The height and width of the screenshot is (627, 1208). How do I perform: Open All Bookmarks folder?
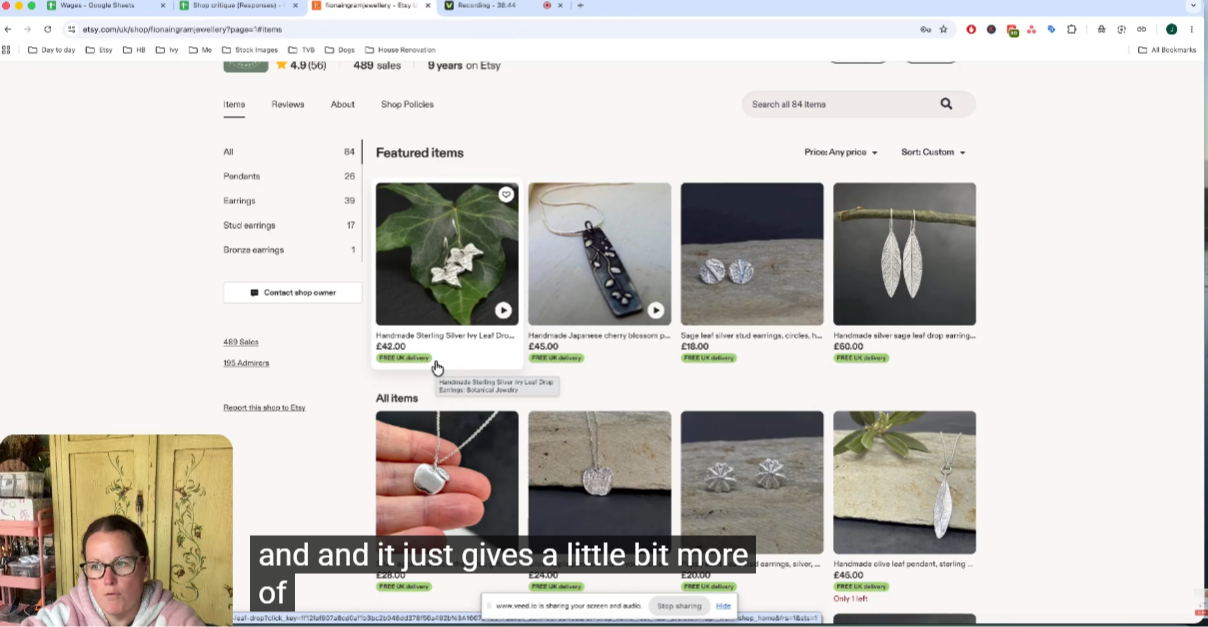coord(1167,49)
